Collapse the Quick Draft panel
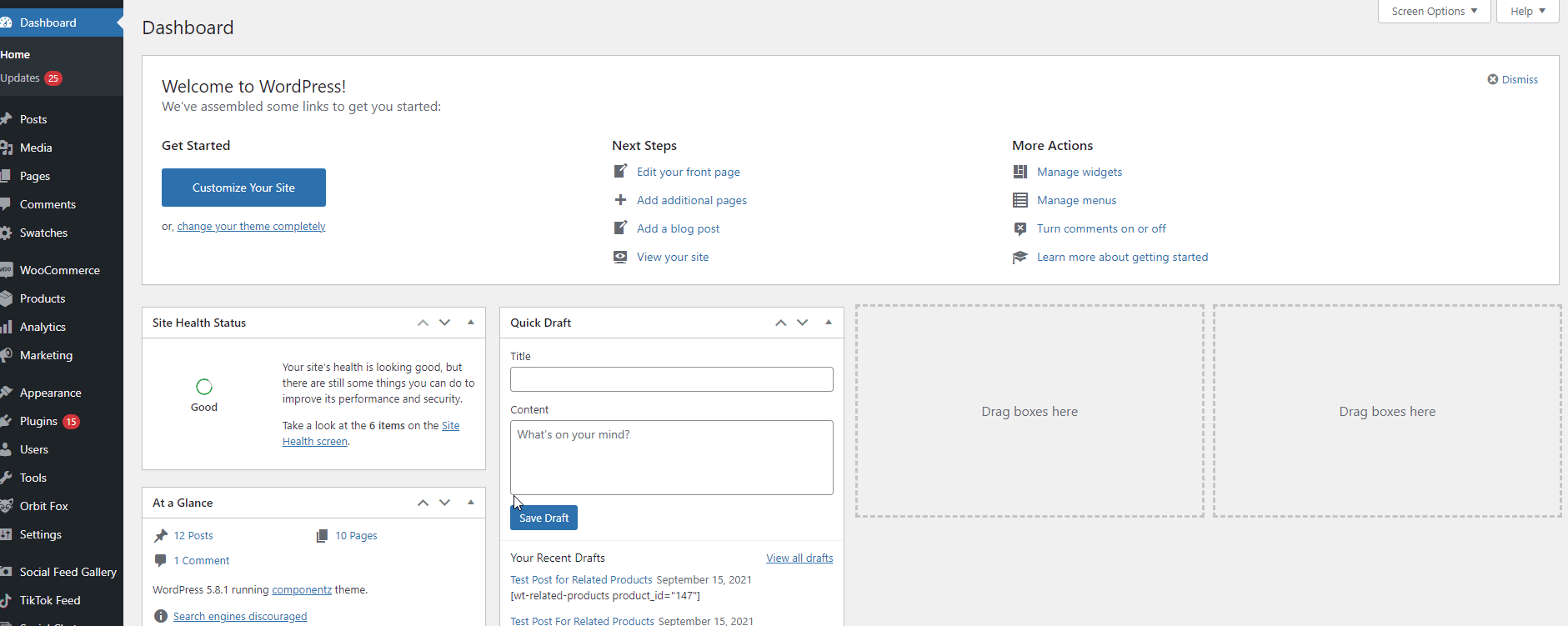 coord(829,323)
